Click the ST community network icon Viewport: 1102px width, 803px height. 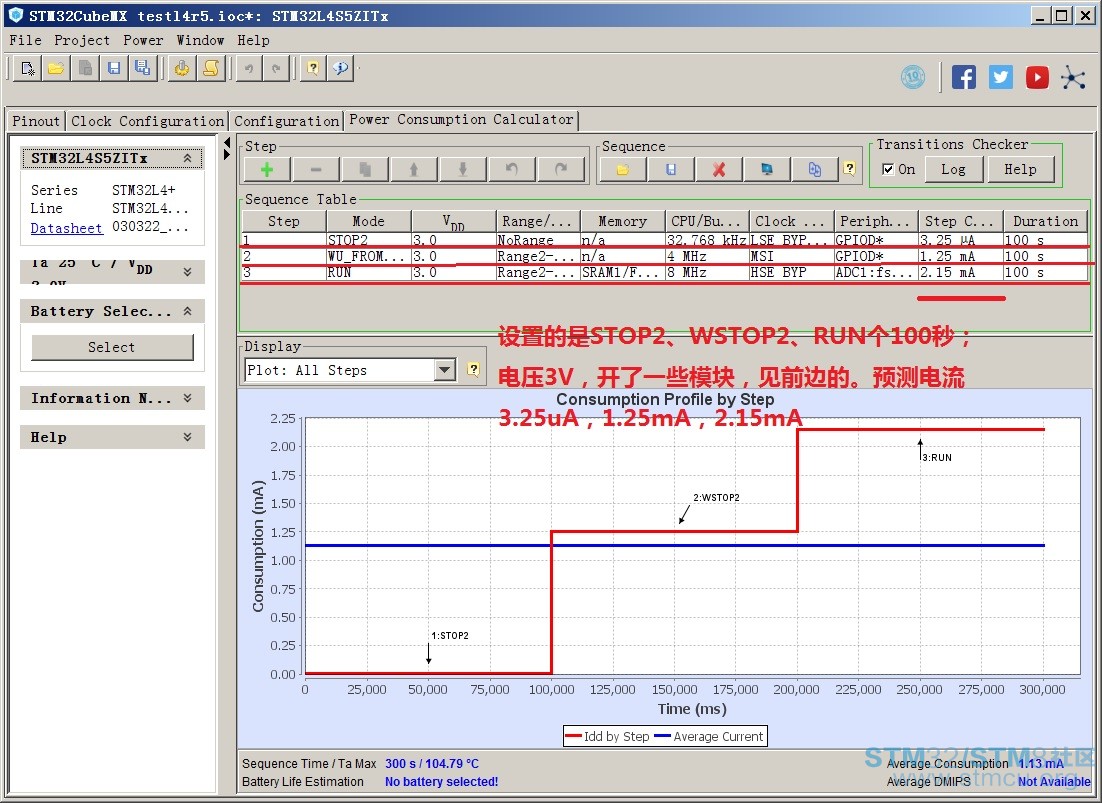(x=1073, y=77)
